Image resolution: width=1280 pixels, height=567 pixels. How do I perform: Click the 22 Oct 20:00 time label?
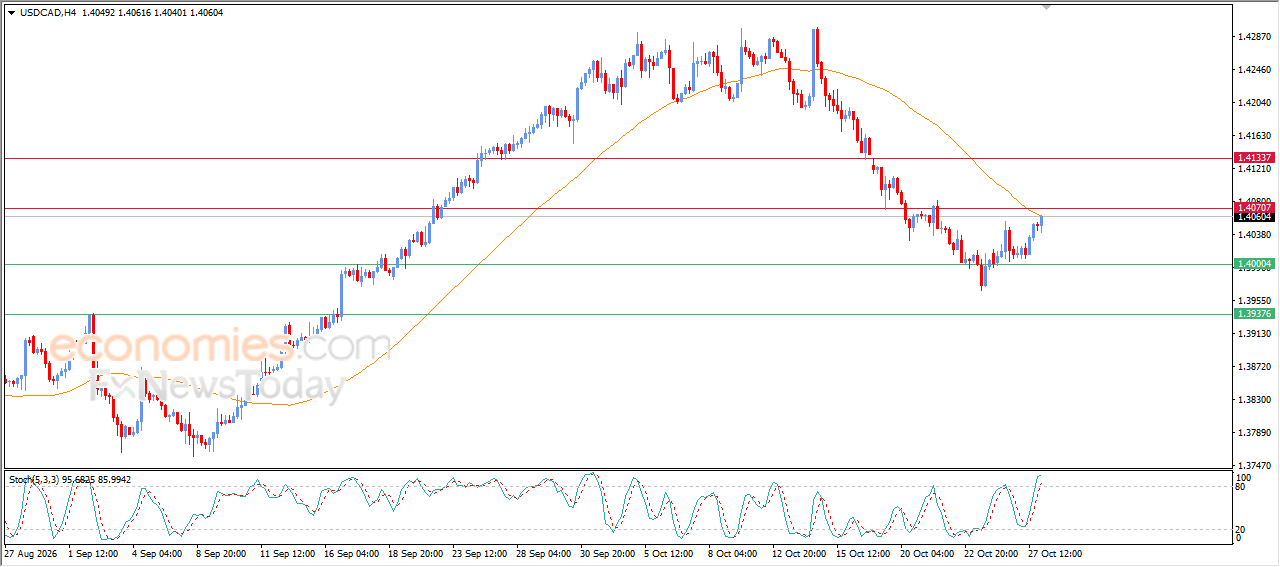[x=992, y=553]
